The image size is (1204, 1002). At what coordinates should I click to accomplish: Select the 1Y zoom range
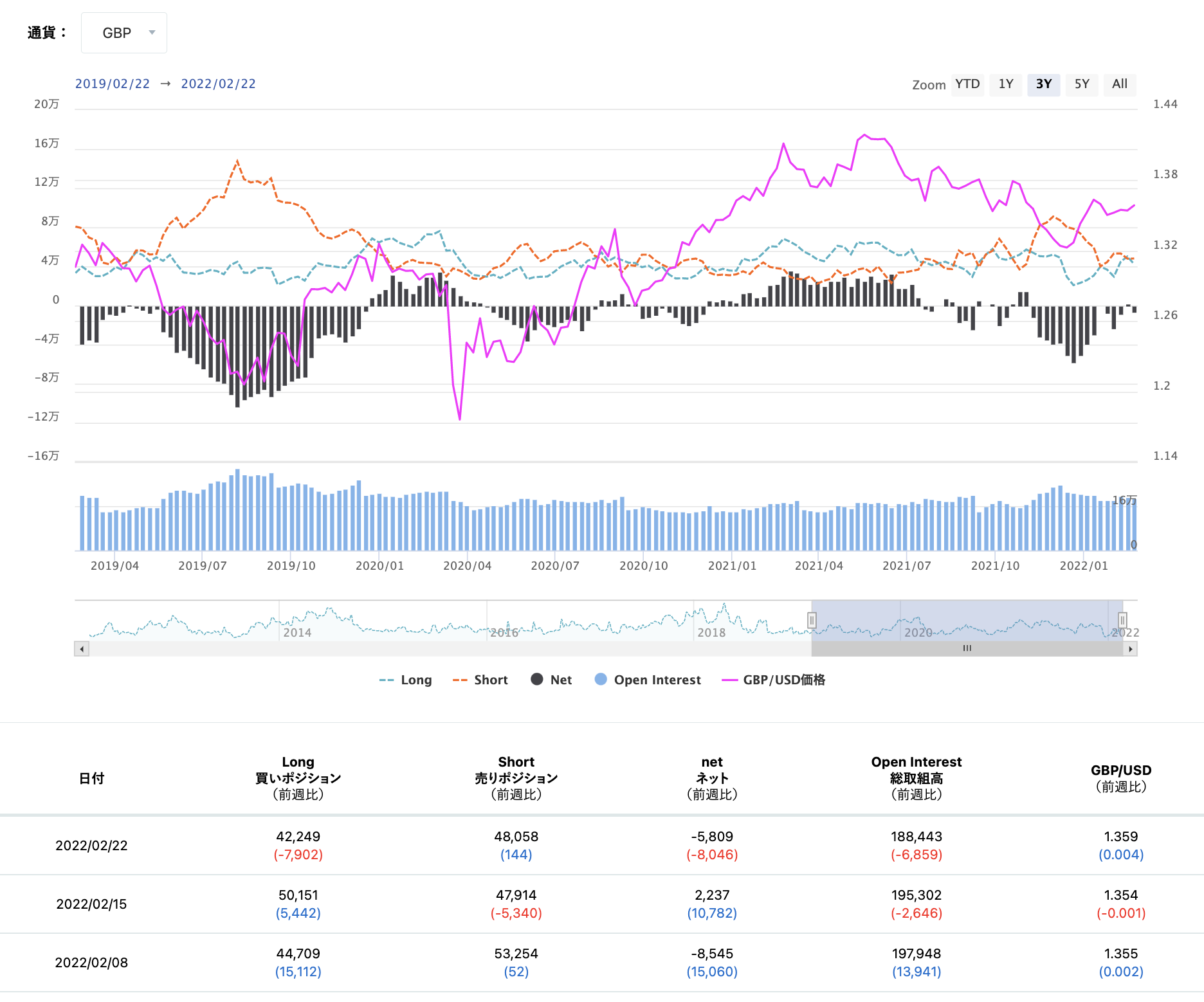click(1006, 84)
